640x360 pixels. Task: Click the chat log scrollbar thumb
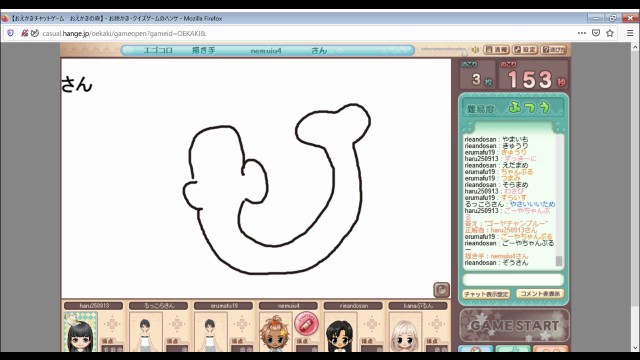[559, 261]
